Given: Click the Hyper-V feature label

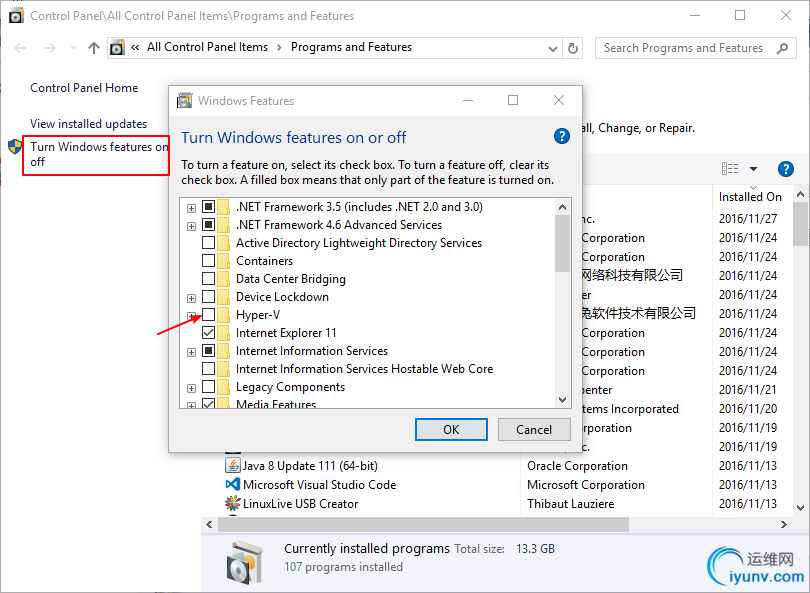Looking at the screenshot, I should pyautogui.click(x=258, y=315).
